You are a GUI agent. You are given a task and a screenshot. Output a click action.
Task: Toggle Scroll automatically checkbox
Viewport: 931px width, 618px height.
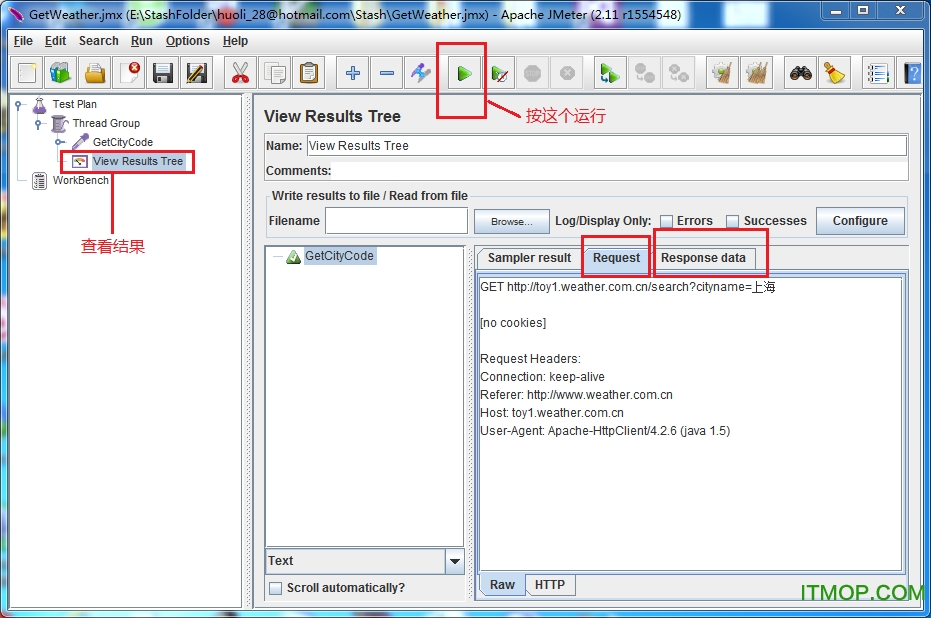[275, 588]
